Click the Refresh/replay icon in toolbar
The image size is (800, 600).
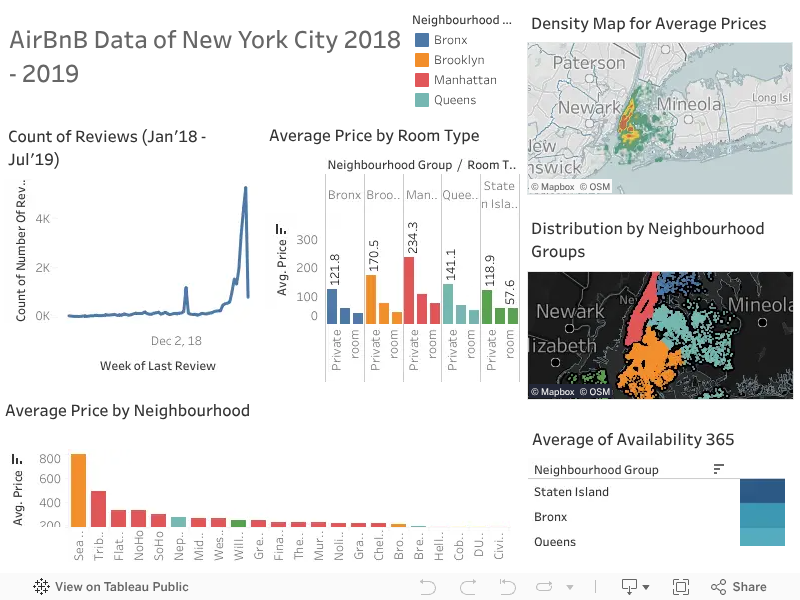point(544,587)
